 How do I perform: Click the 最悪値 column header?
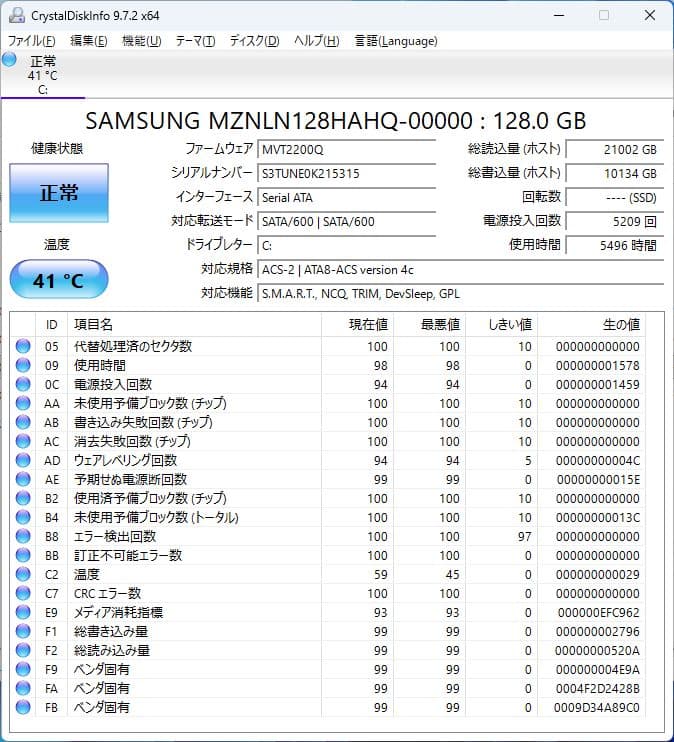click(429, 325)
